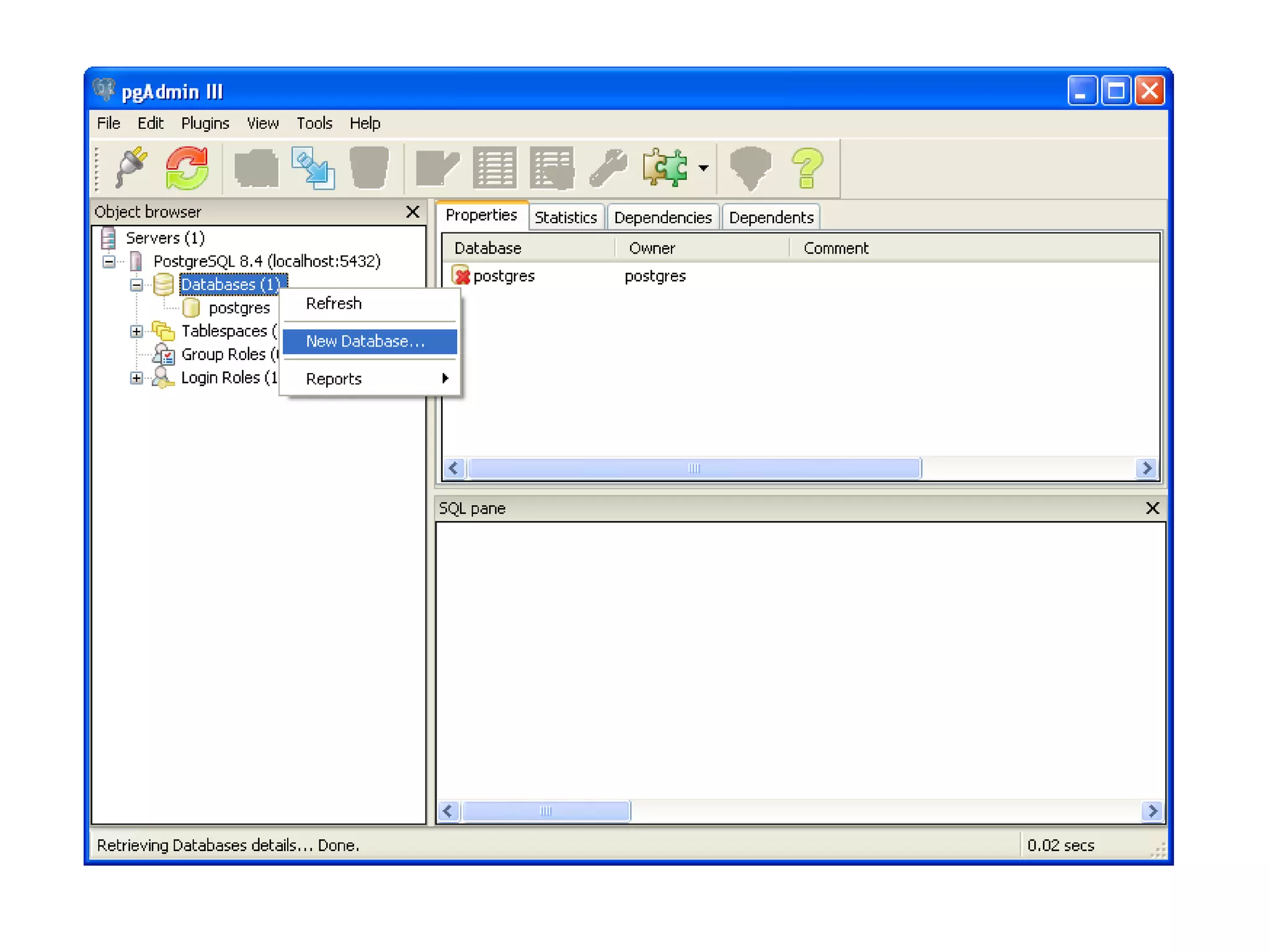Expand the Login Roles tree node

(136, 378)
